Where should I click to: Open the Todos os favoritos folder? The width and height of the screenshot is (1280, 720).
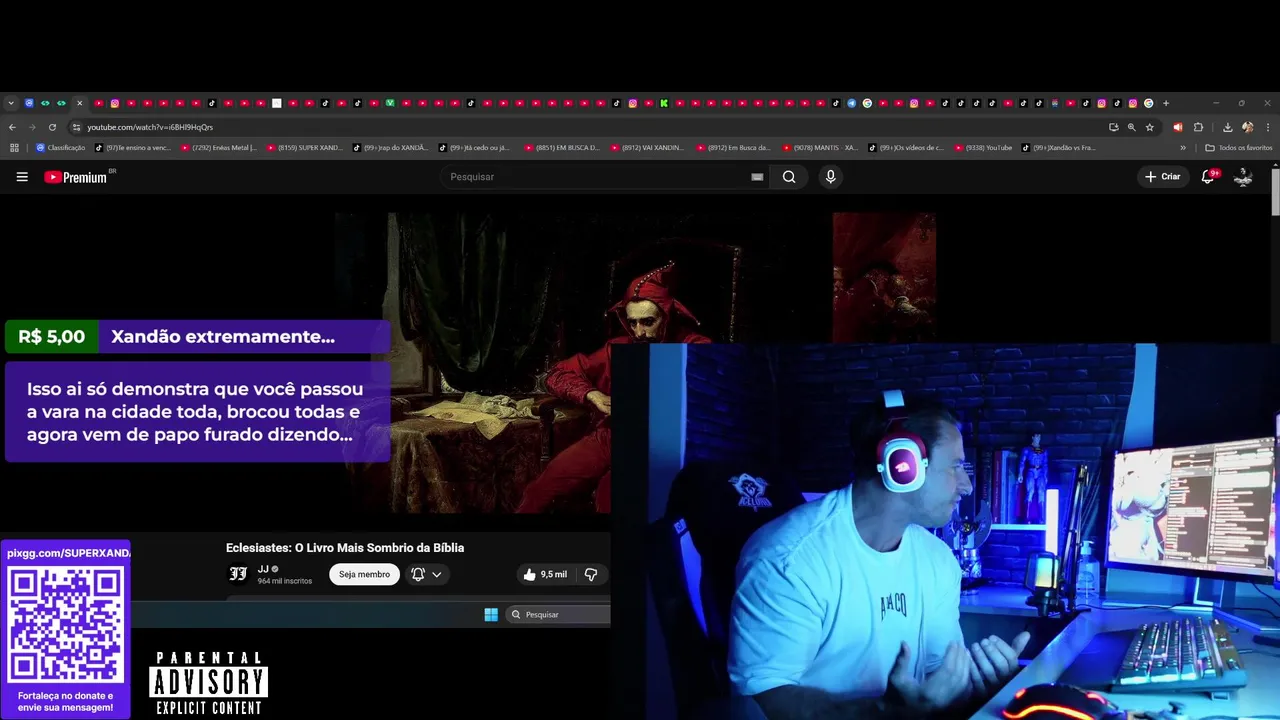coord(1239,148)
